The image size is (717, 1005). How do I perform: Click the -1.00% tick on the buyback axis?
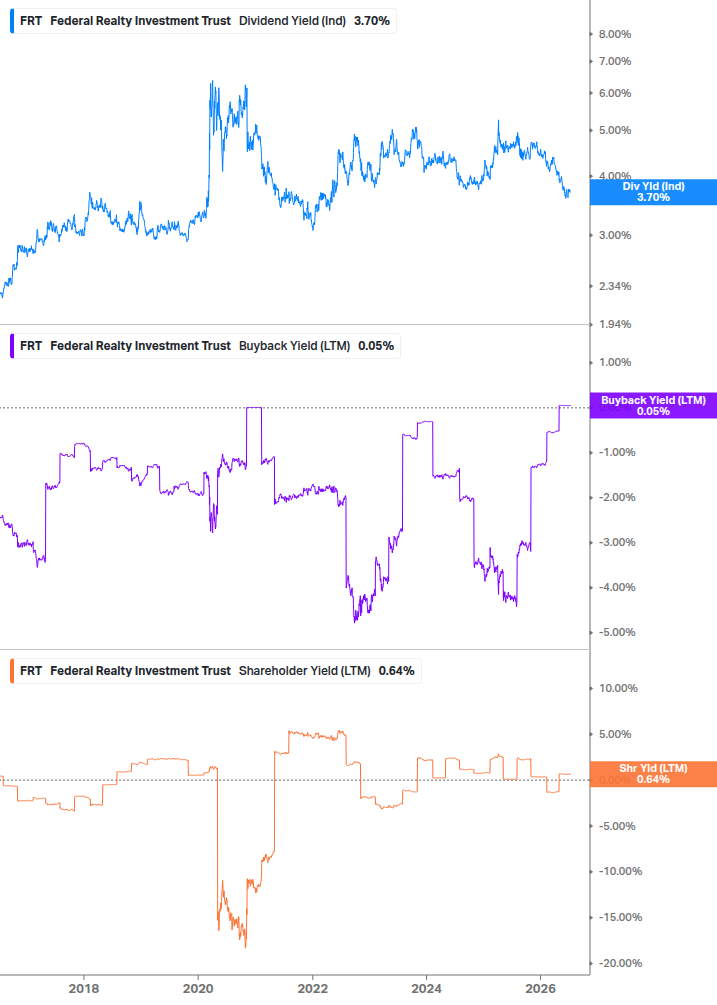click(x=617, y=453)
